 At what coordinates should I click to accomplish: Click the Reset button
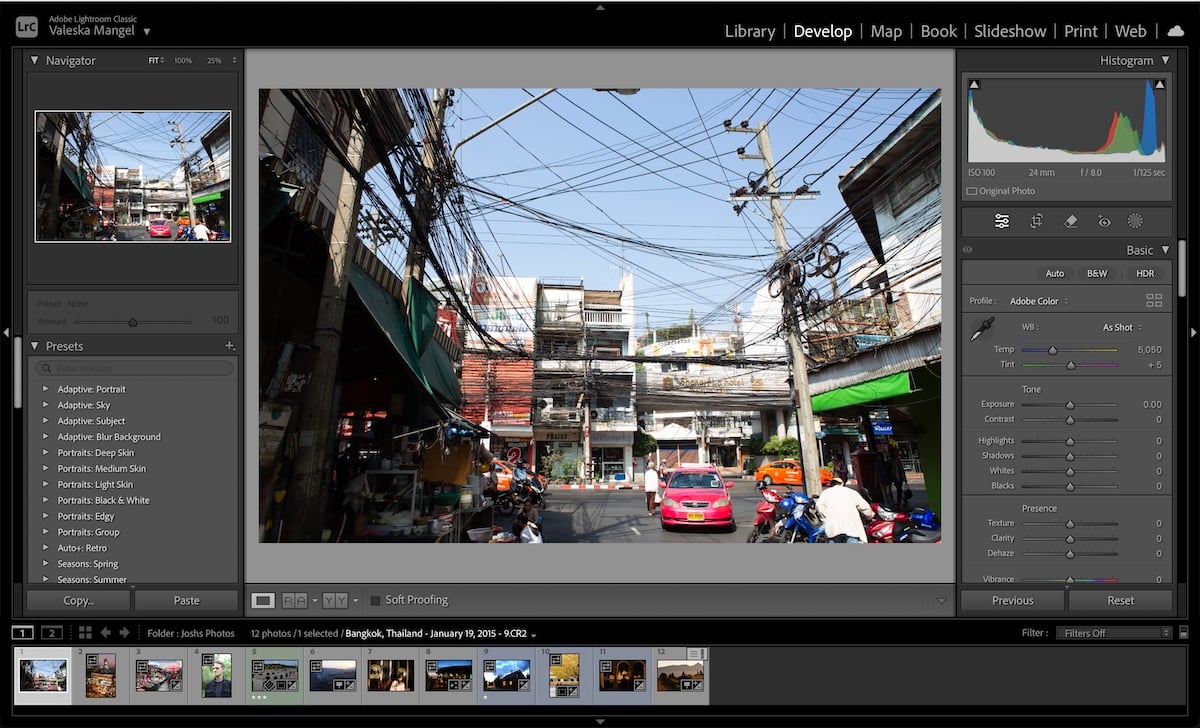1120,599
